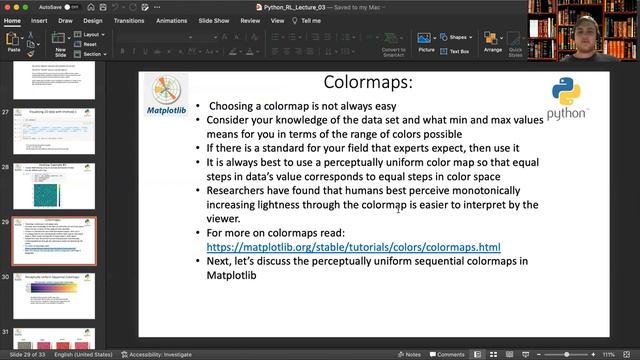
Task: Open the more options ellipsis in title bar
Action: (x=157, y=7)
